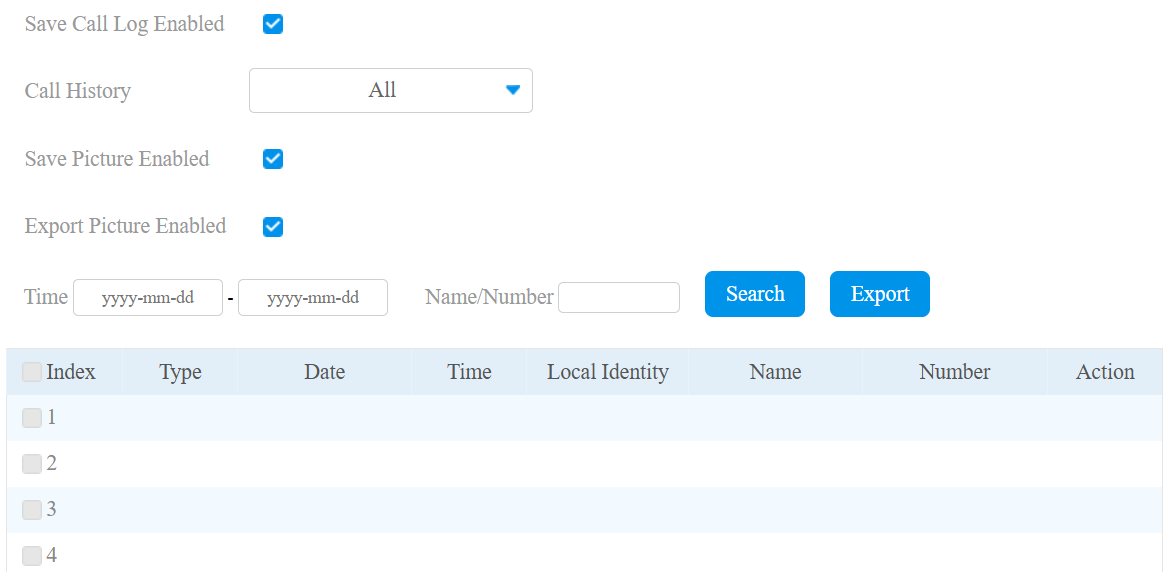Click the blue dropdown arrow beside All

coord(512,90)
